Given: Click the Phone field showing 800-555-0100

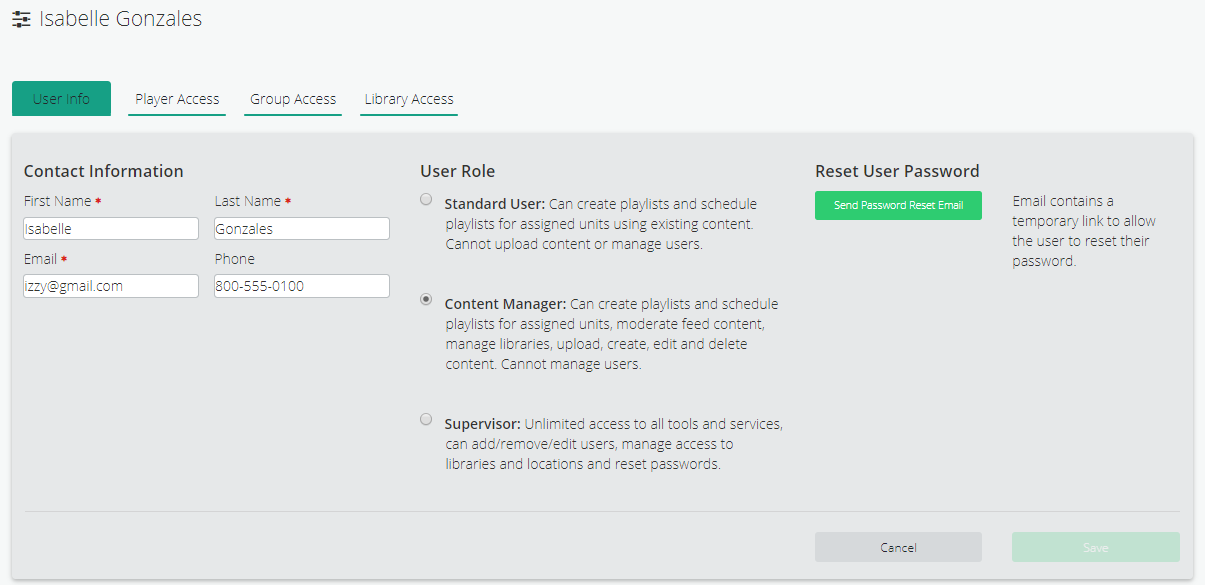Looking at the screenshot, I should pos(301,286).
